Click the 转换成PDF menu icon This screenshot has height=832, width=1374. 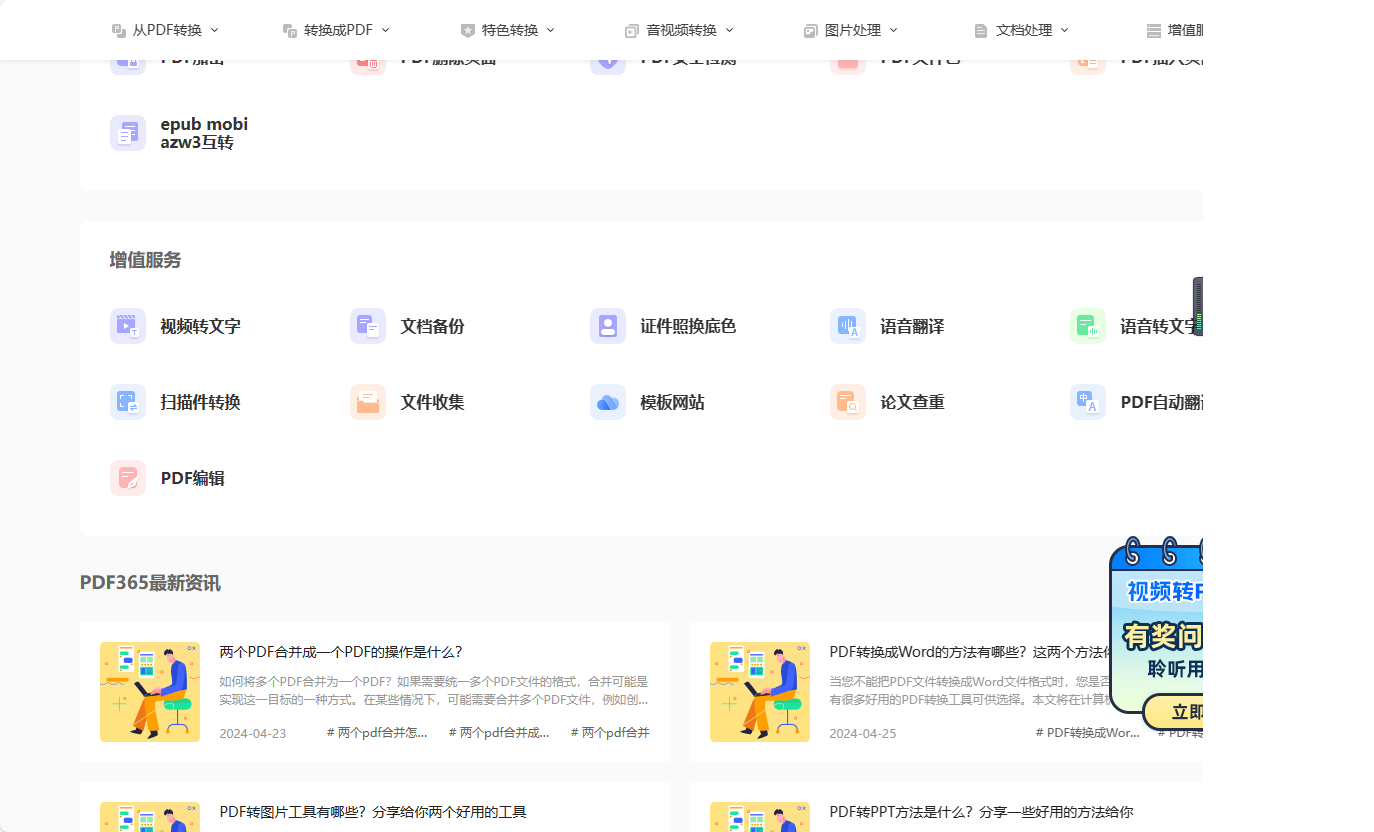(290, 31)
